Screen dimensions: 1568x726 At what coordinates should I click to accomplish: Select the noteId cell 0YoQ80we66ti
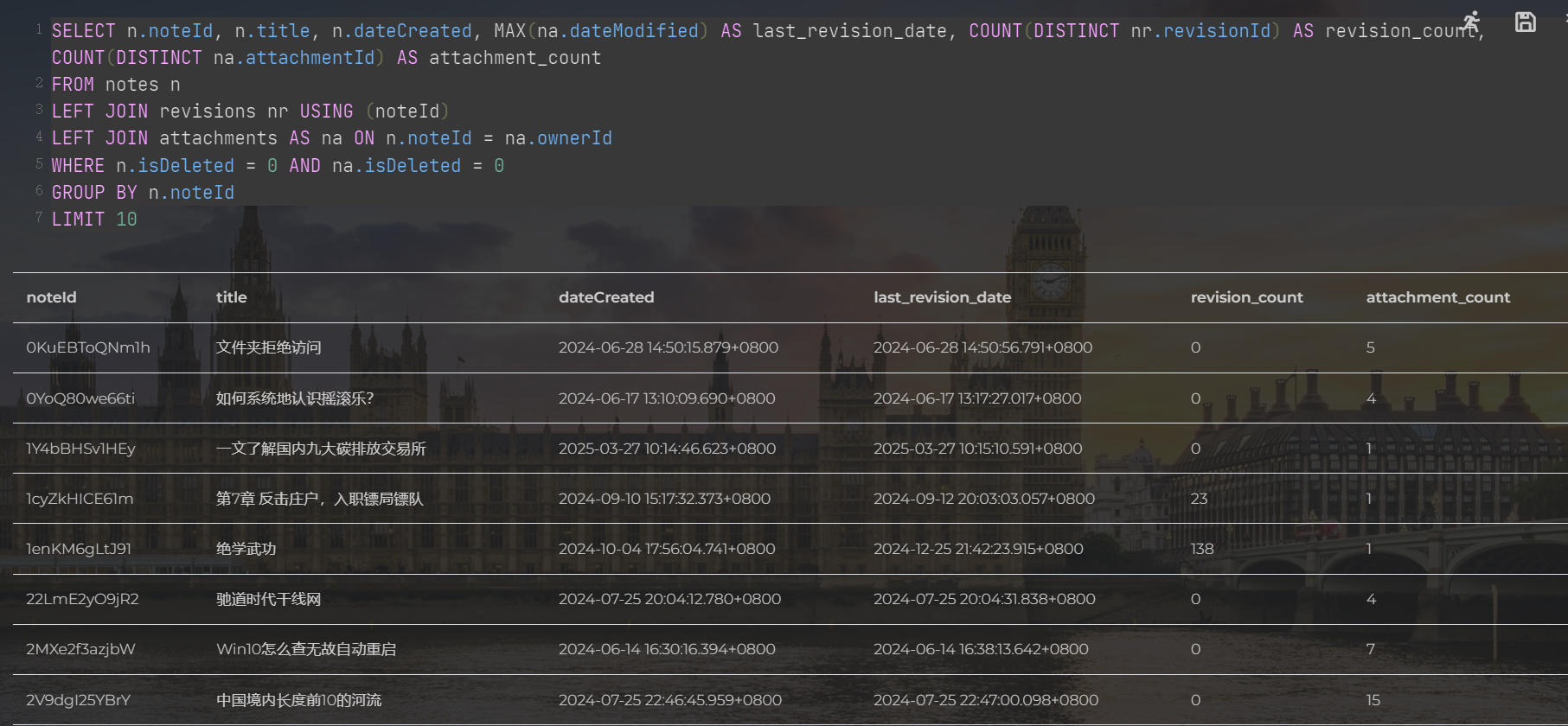click(x=80, y=398)
